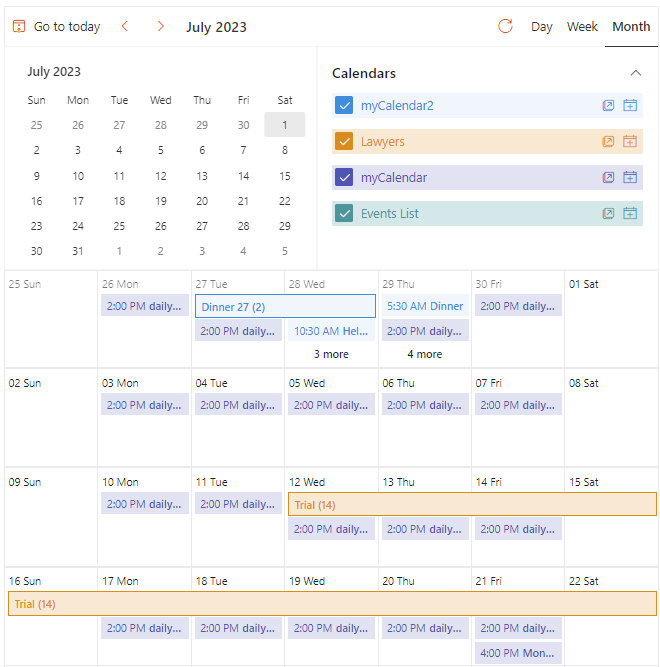Open Trial (14) event starting 12 Wed
660x667 pixels.
(472, 505)
